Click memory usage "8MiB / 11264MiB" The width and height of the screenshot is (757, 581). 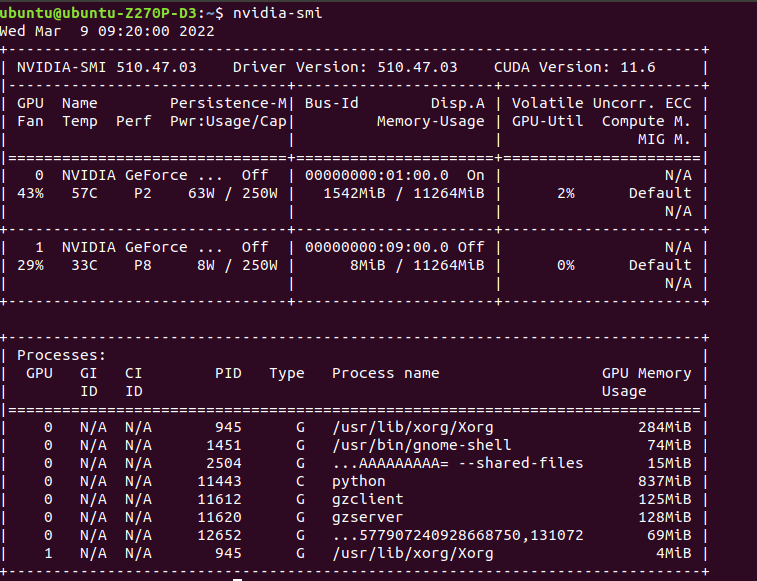[417, 266]
